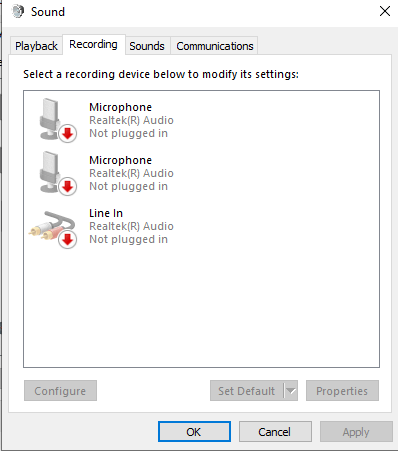
Task: Open device Properties button
Action: coord(342,391)
